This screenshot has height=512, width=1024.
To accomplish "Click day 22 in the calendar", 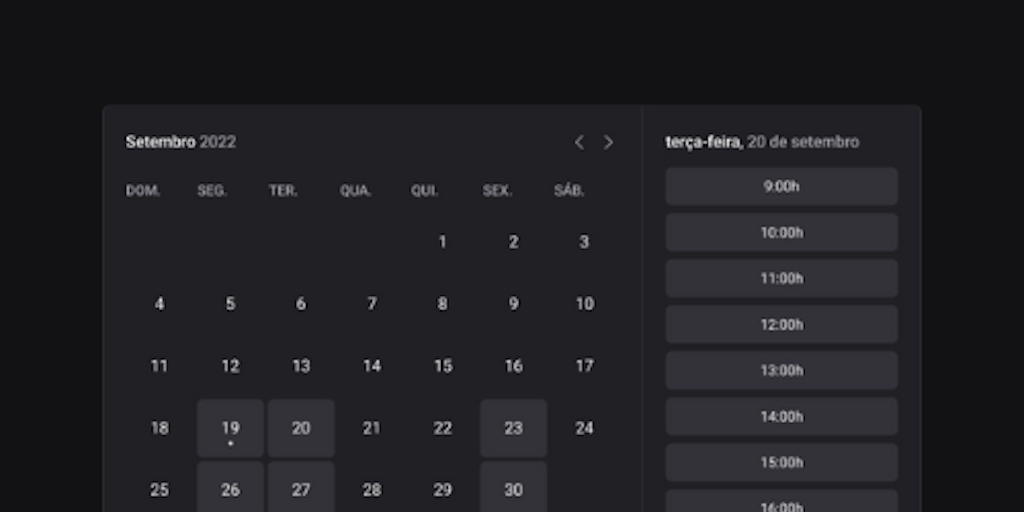I will (442, 428).
